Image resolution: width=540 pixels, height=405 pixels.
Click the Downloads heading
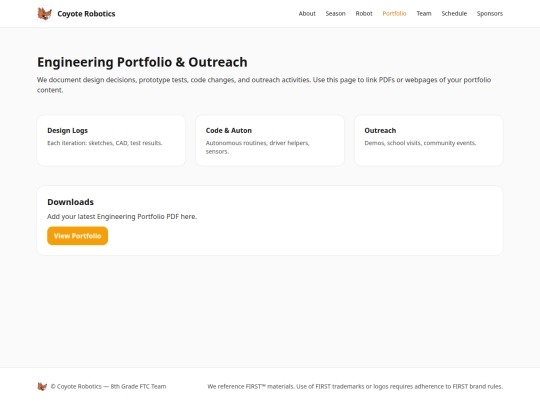71,202
